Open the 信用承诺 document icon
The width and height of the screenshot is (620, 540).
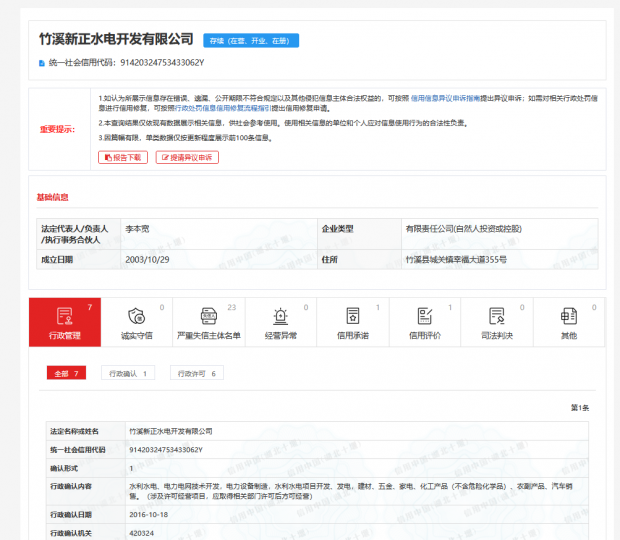point(353,316)
